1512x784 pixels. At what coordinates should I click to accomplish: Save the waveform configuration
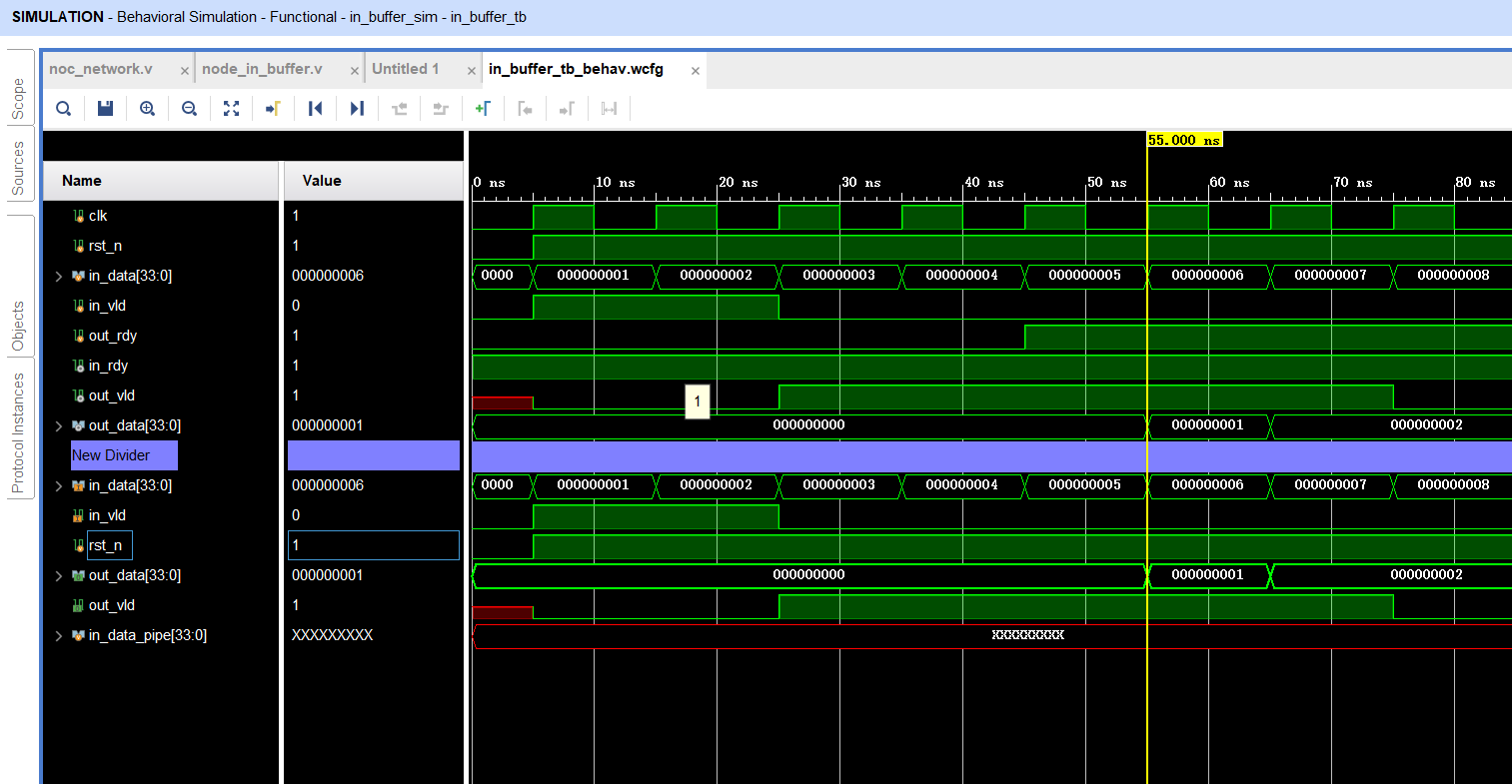pyautogui.click(x=105, y=108)
